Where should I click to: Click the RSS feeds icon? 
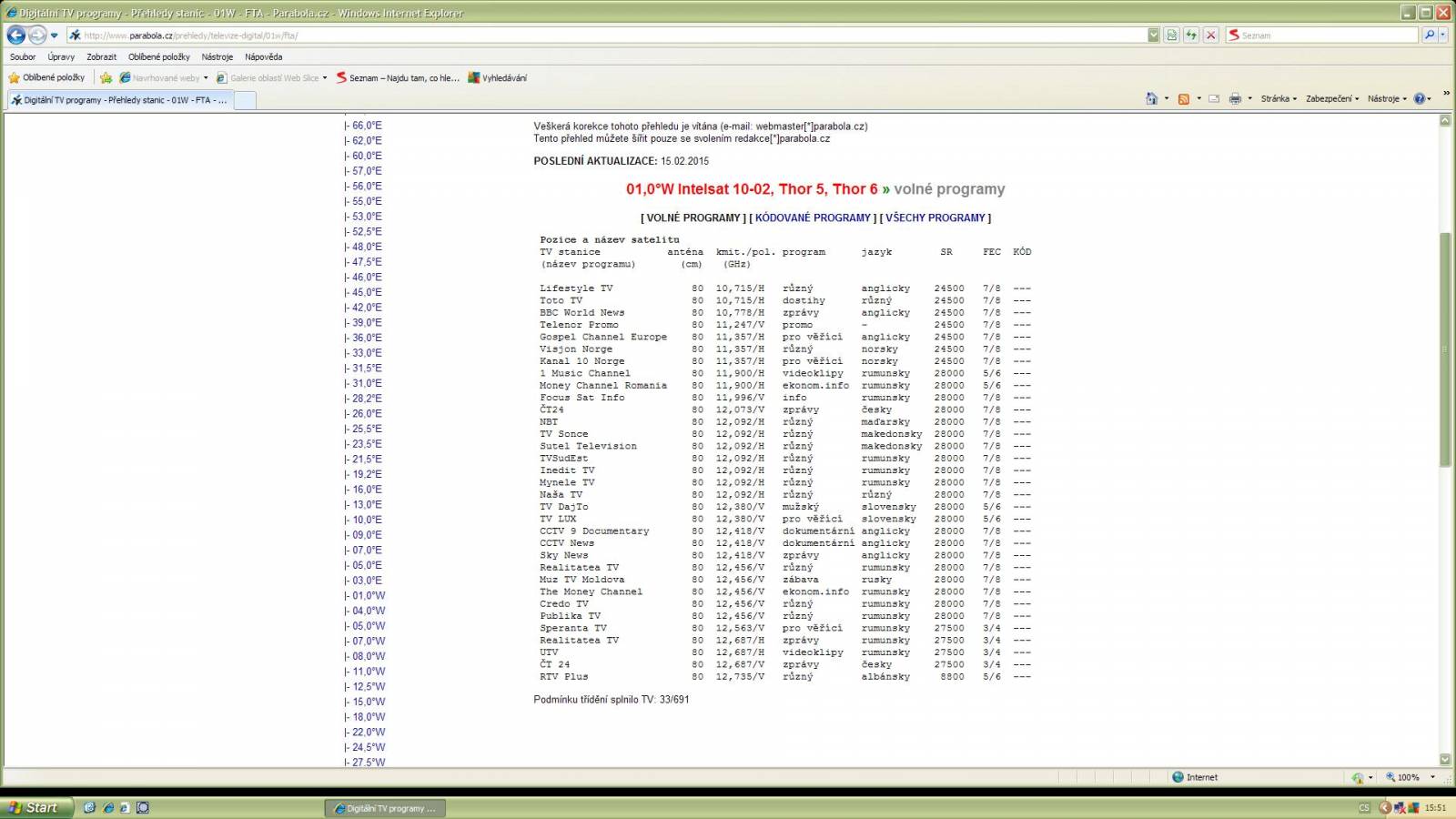1183,98
